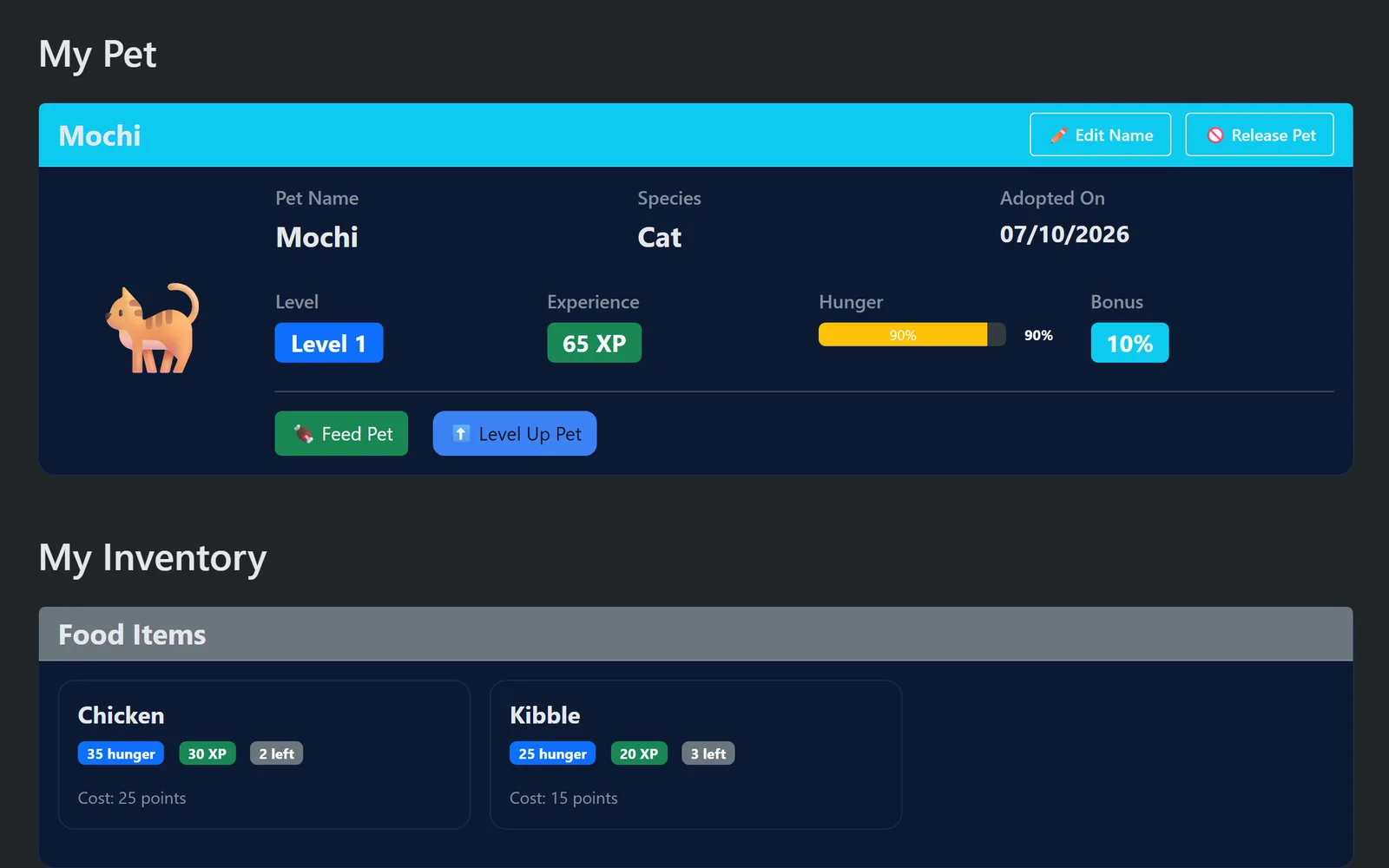
Task: Click Kibble's 3 left badge
Action: click(708, 753)
